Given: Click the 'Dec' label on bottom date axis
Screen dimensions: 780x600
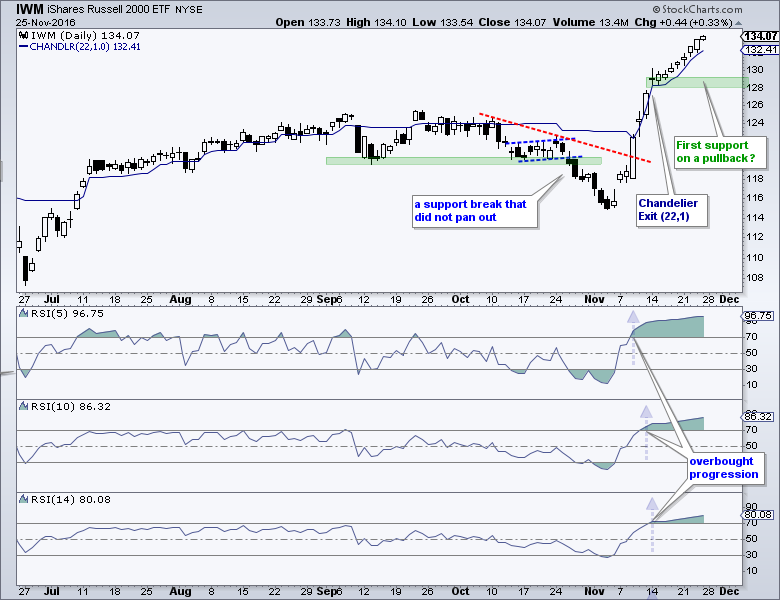Looking at the screenshot, I should click(x=729, y=592).
